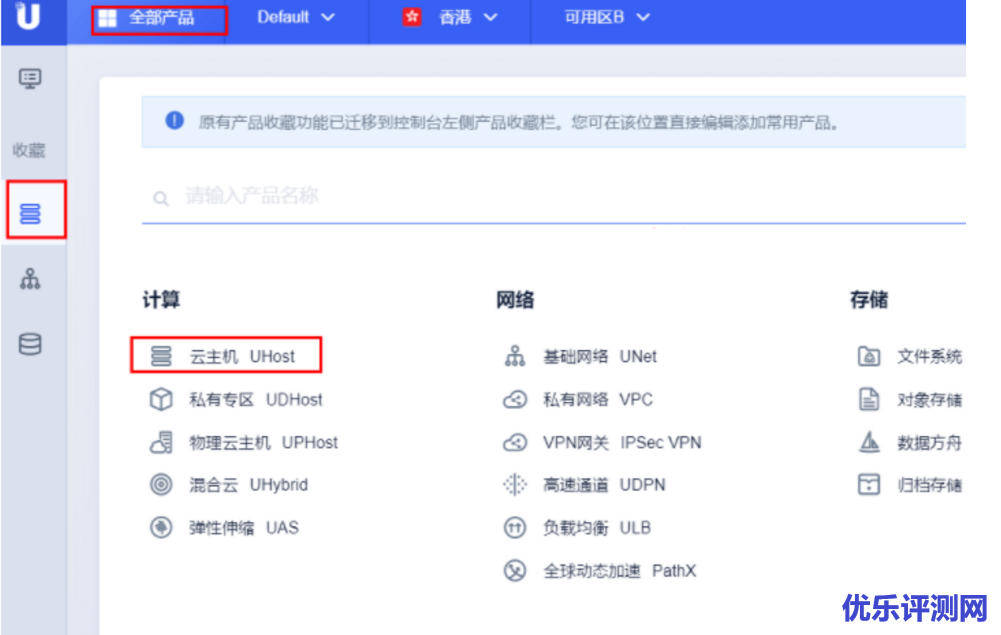
Task: Click the Hong Kong flag icon
Action: click(x=412, y=17)
